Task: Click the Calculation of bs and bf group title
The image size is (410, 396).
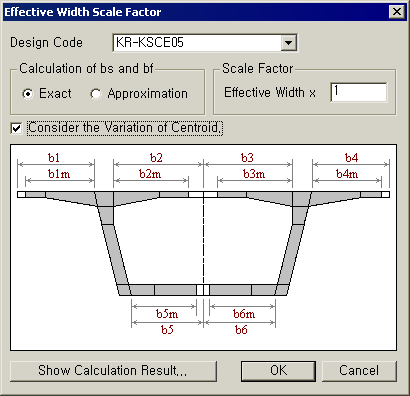Action: coord(86,68)
